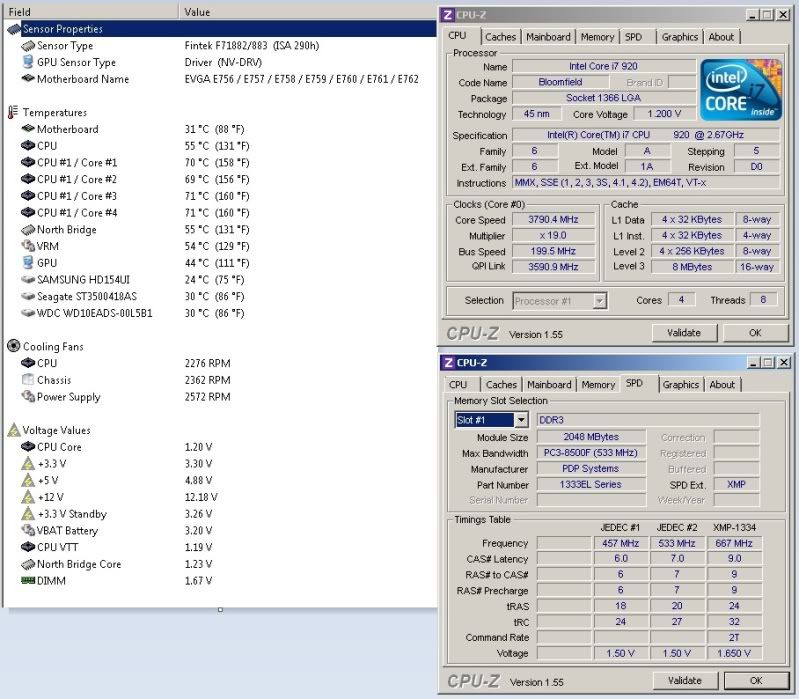The width and height of the screenshot is (799, 699).
Task: Minimize the upper CPU-Z window
Action: coord(753,15)
